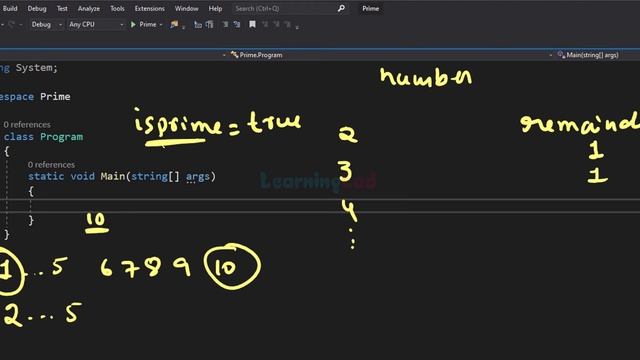
Task: Go to next bookmark icon
Action: 276,24
